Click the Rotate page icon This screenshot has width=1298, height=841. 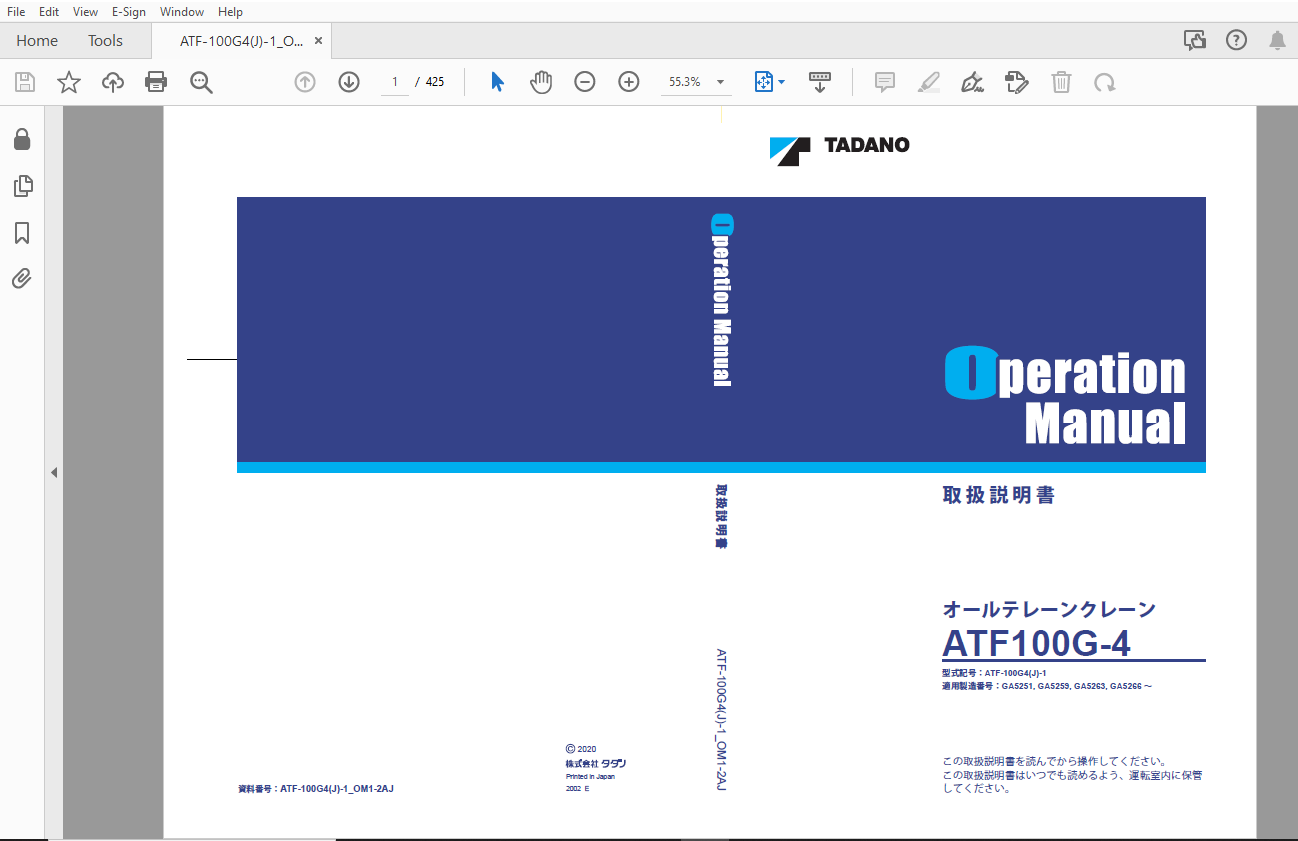[x=1105, y=82]
